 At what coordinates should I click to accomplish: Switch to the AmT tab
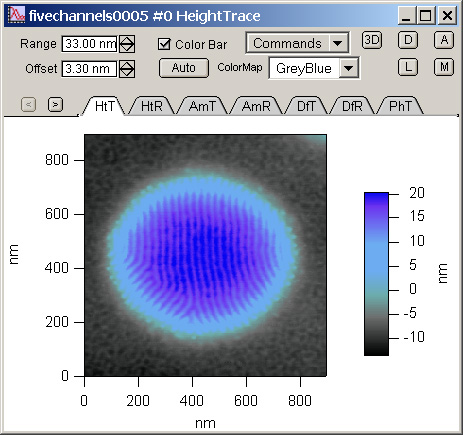(x=202, y=106)
